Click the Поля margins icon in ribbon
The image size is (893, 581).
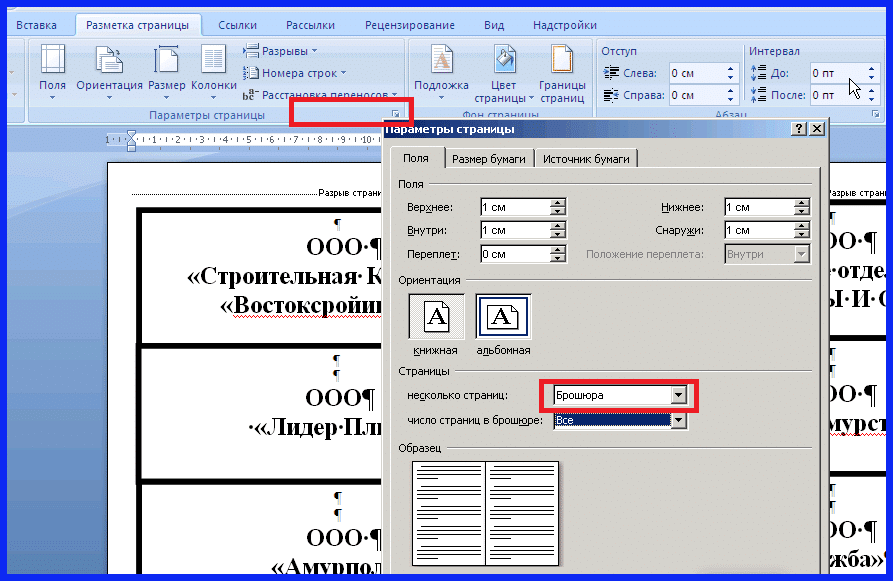tap(52, 62)
